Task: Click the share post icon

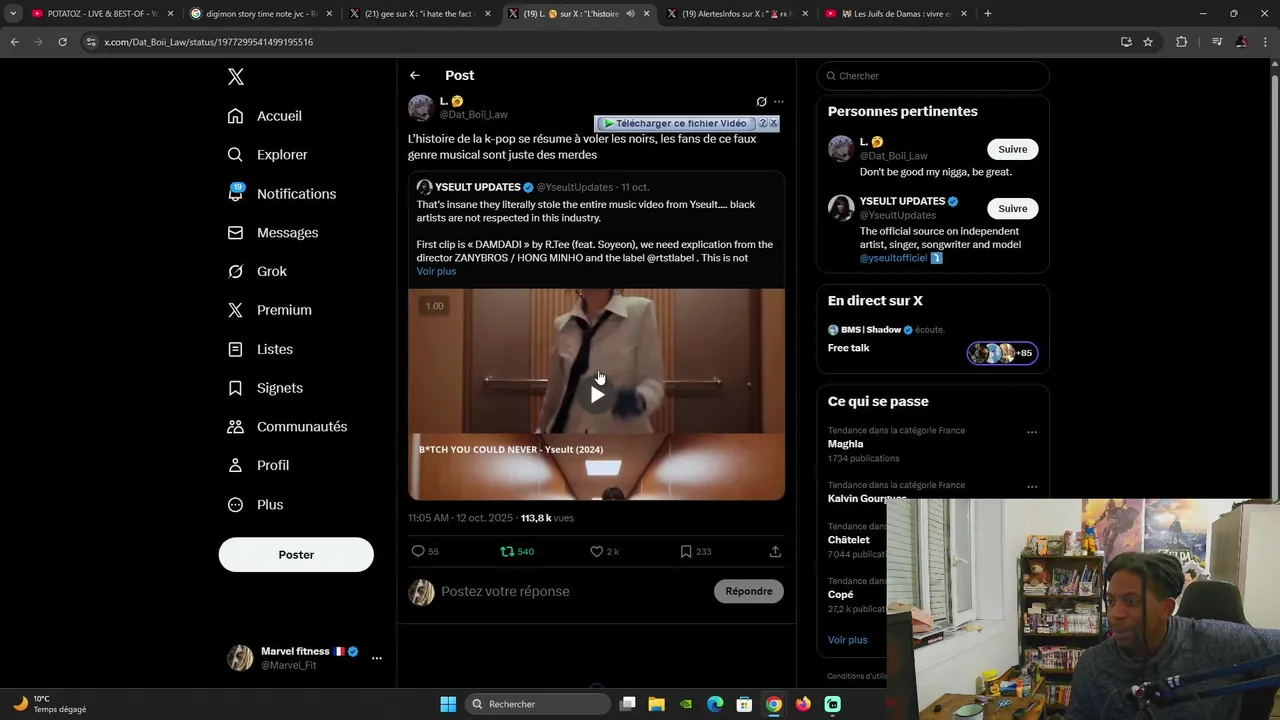Action: pyautogui.click(x=775, y=551)
